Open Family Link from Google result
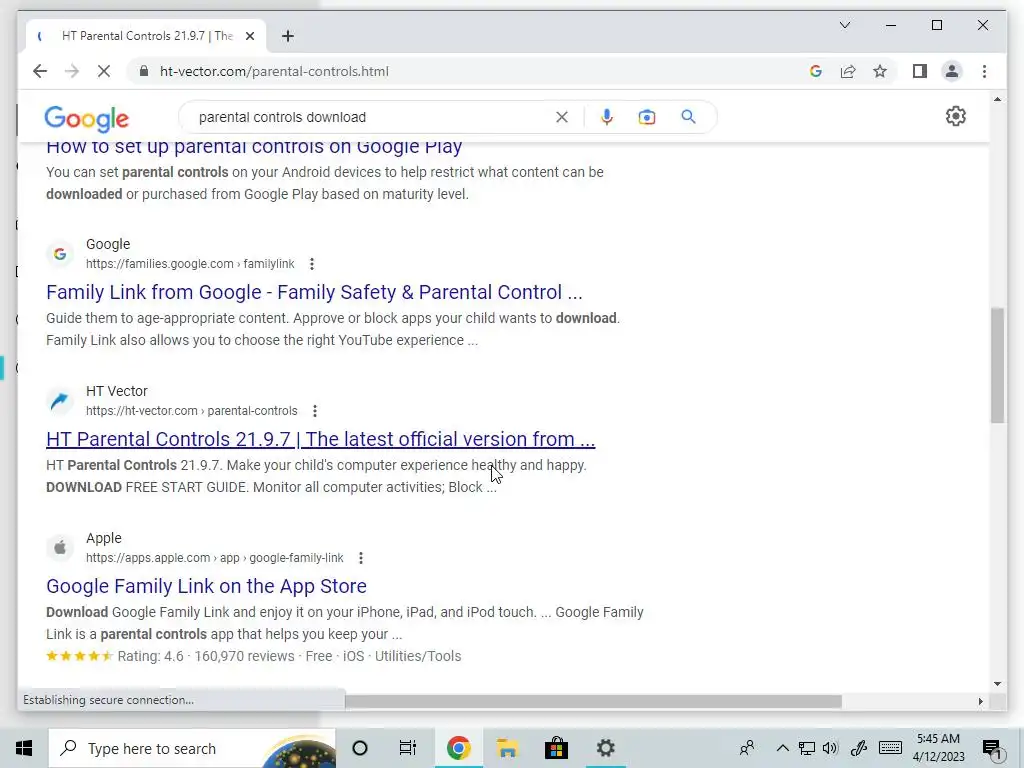 (x=314, y=292)
